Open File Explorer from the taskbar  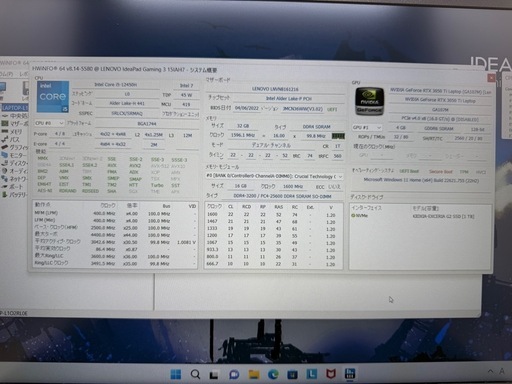pyautogui.click(x=254, y=374)
